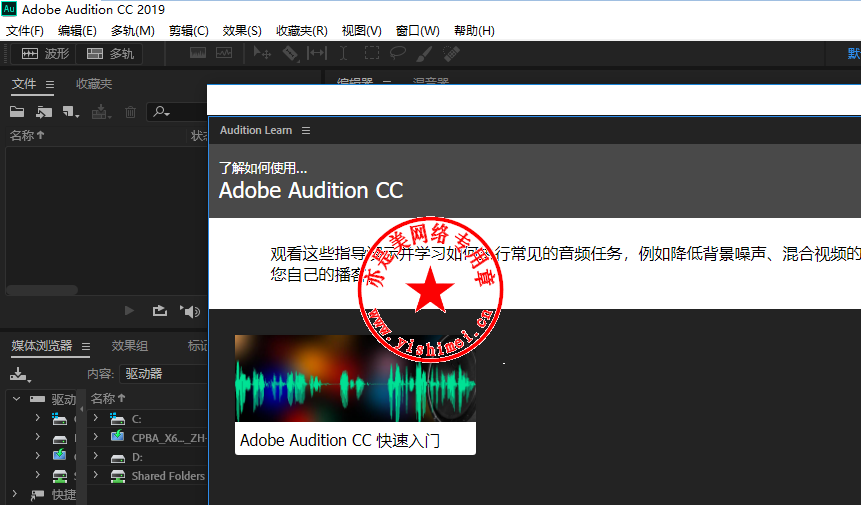Open the 媒体浏览器 panel menu icon
861x505 pixels.
[x=86, y=346]
